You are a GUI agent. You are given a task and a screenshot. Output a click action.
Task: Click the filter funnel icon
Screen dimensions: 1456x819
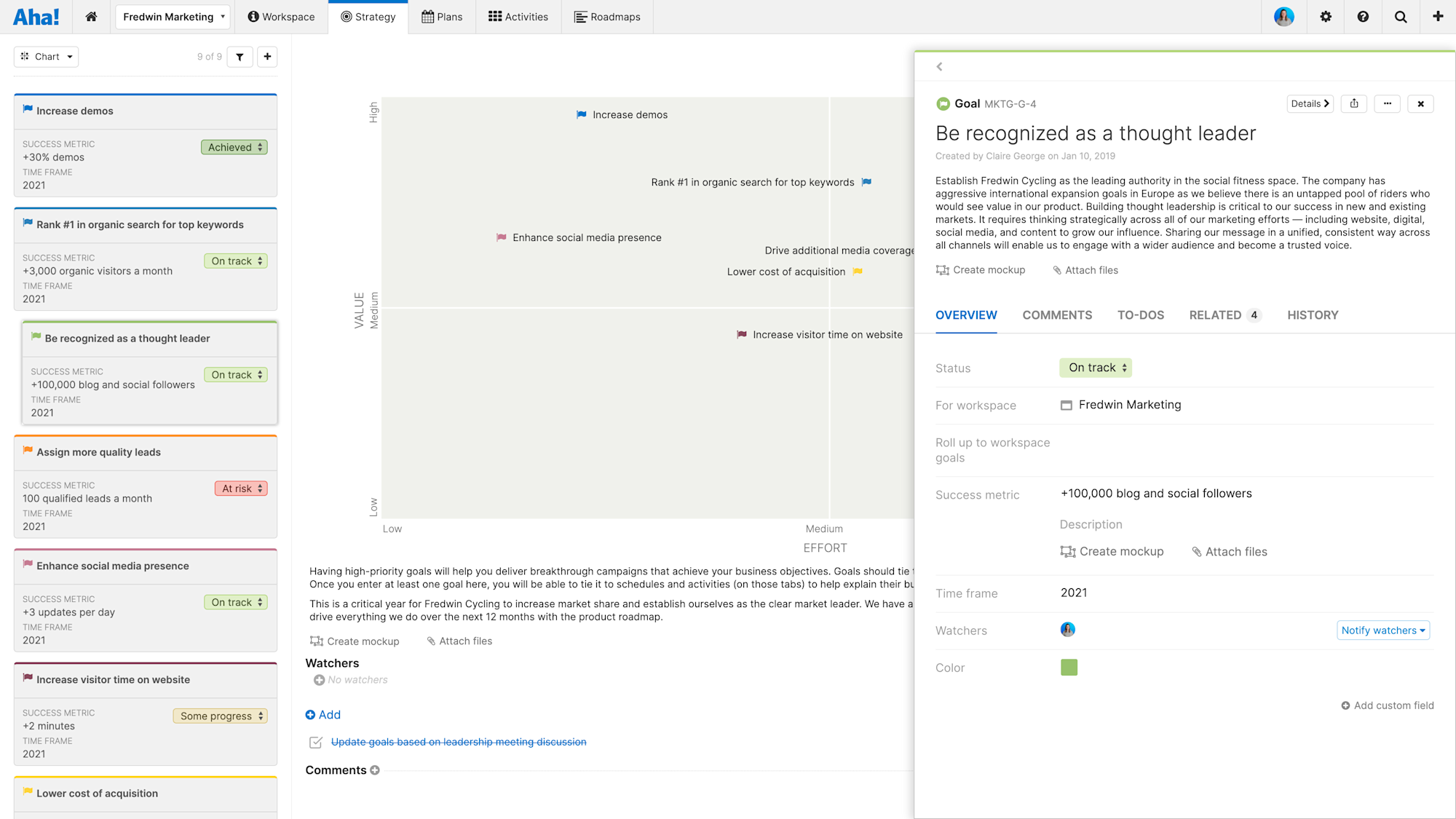click(240, 57)
